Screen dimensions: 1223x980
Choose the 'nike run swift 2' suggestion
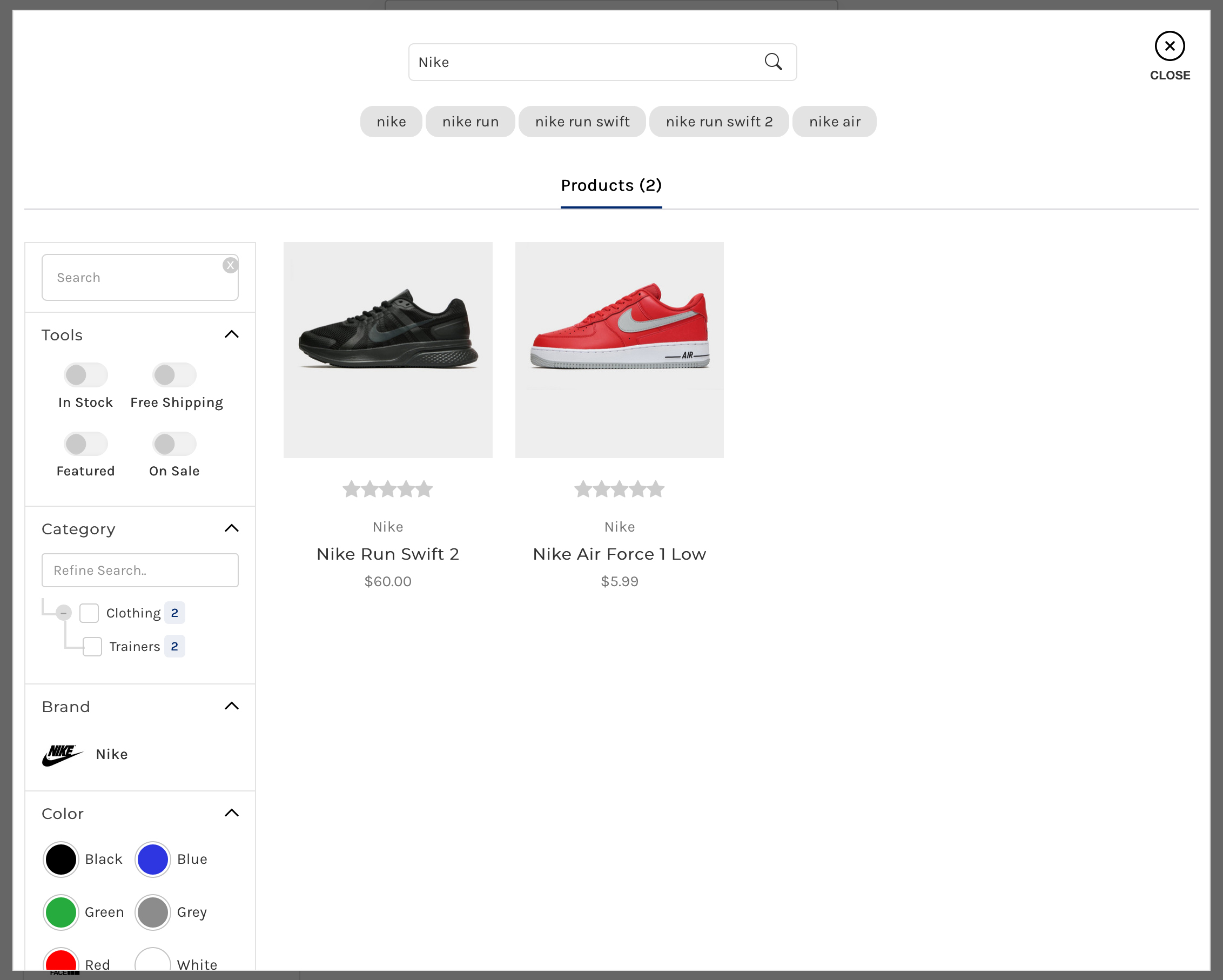pyautogui.click(x=720, y=122)
